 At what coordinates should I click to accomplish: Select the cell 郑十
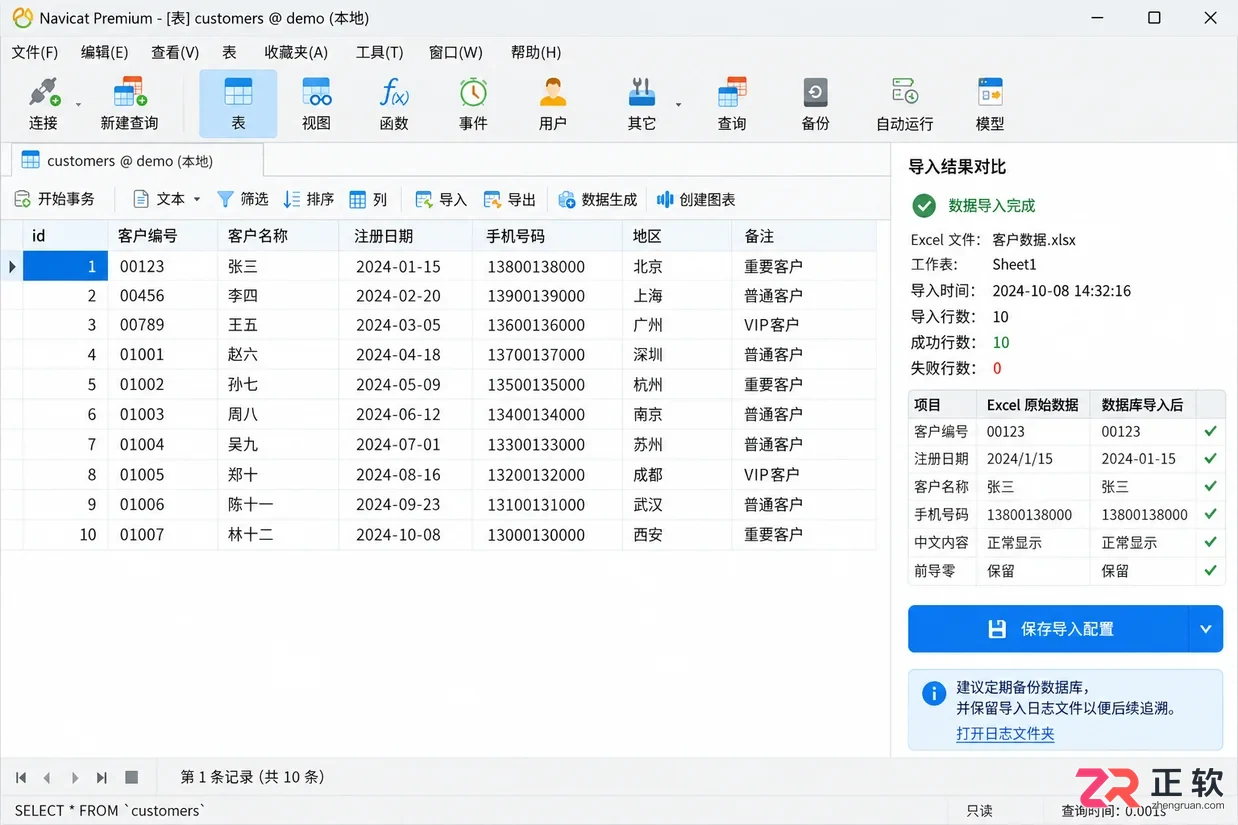[278, 475]
